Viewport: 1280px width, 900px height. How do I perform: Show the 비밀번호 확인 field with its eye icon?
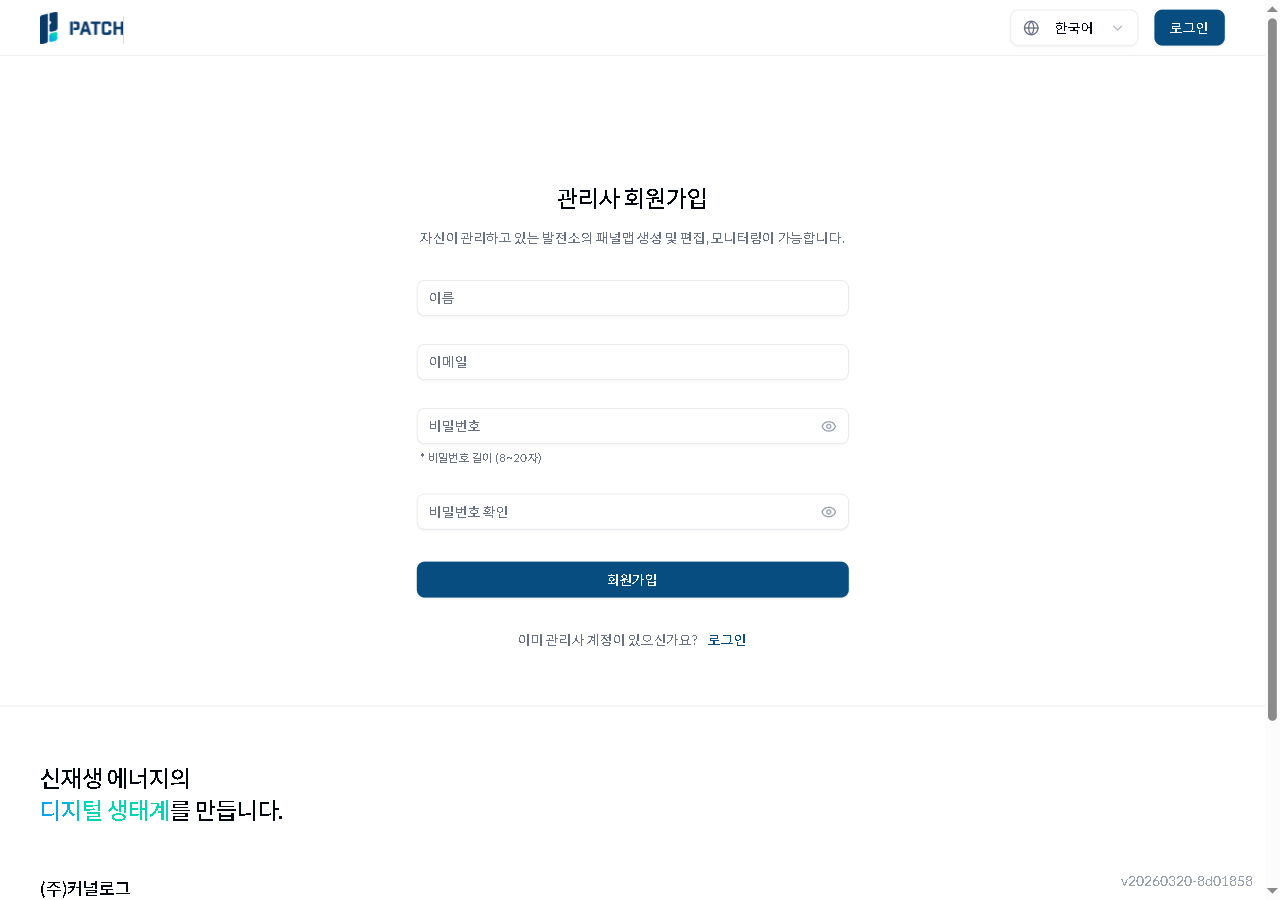[x=828, y=511]
